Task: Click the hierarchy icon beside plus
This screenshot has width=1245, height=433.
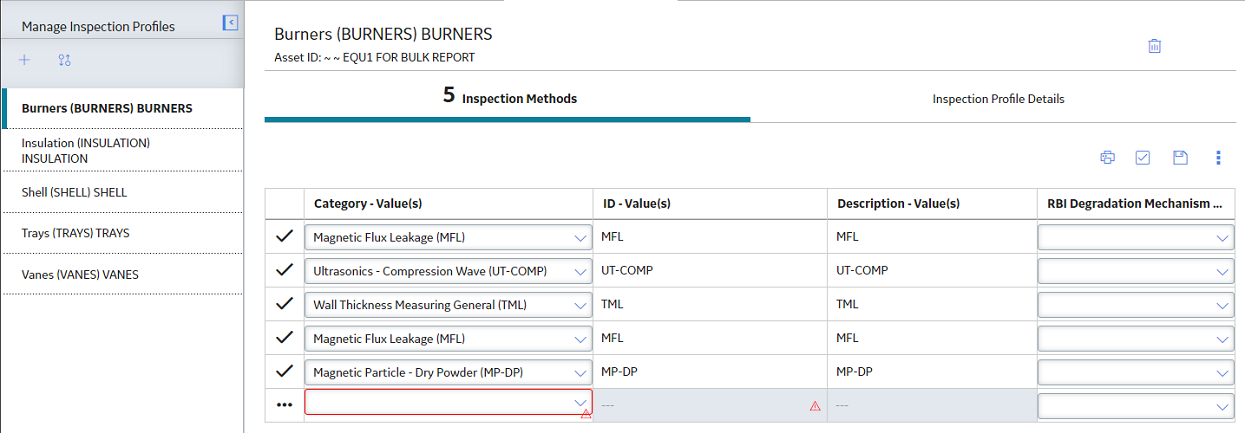Action: point(65,60)
